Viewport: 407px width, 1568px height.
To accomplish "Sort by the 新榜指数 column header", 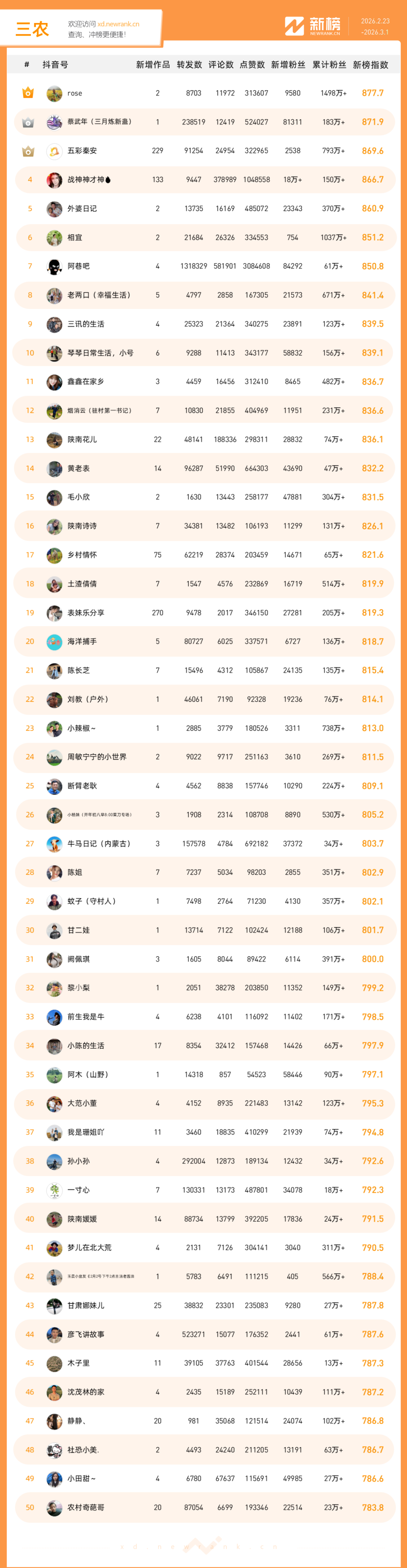I will click(370, 65).
